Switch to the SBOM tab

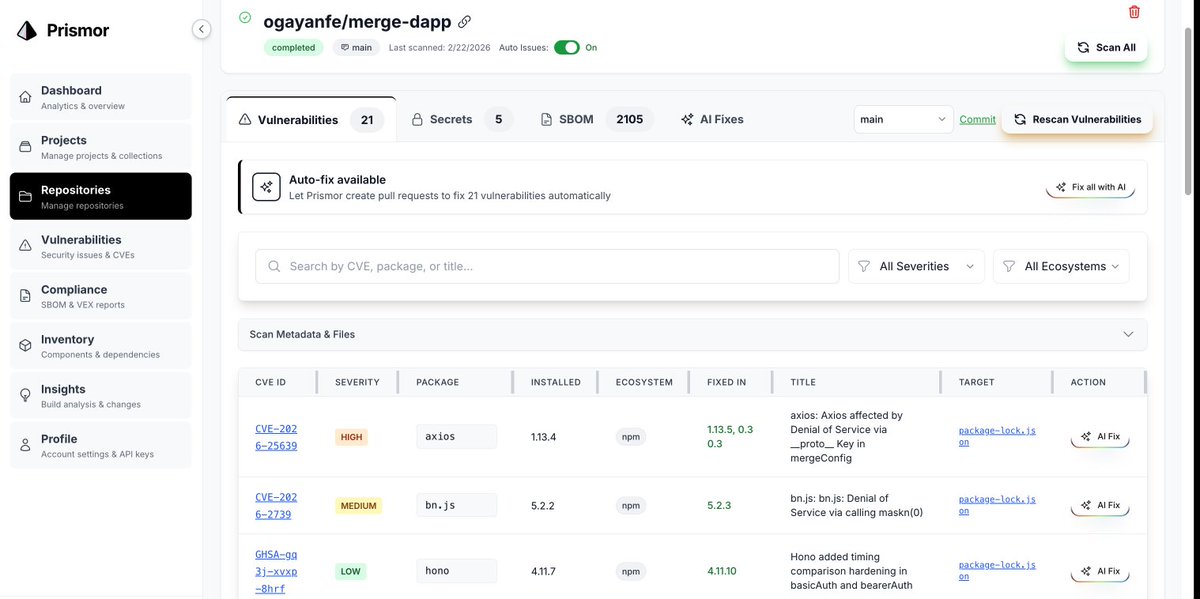[597, 120]
